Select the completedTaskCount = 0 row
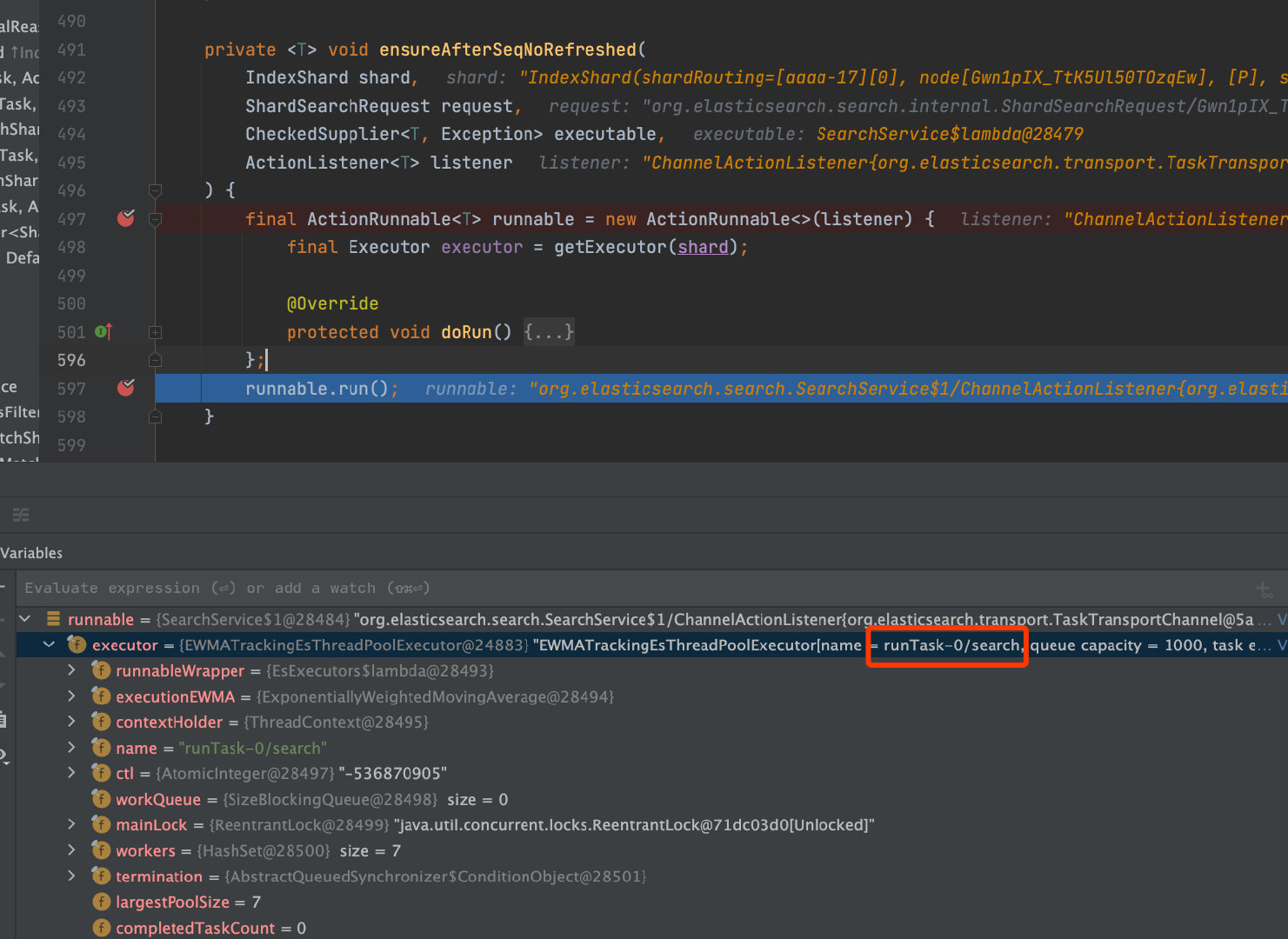This screenshot has height=939, width=1288. (652, 928)
